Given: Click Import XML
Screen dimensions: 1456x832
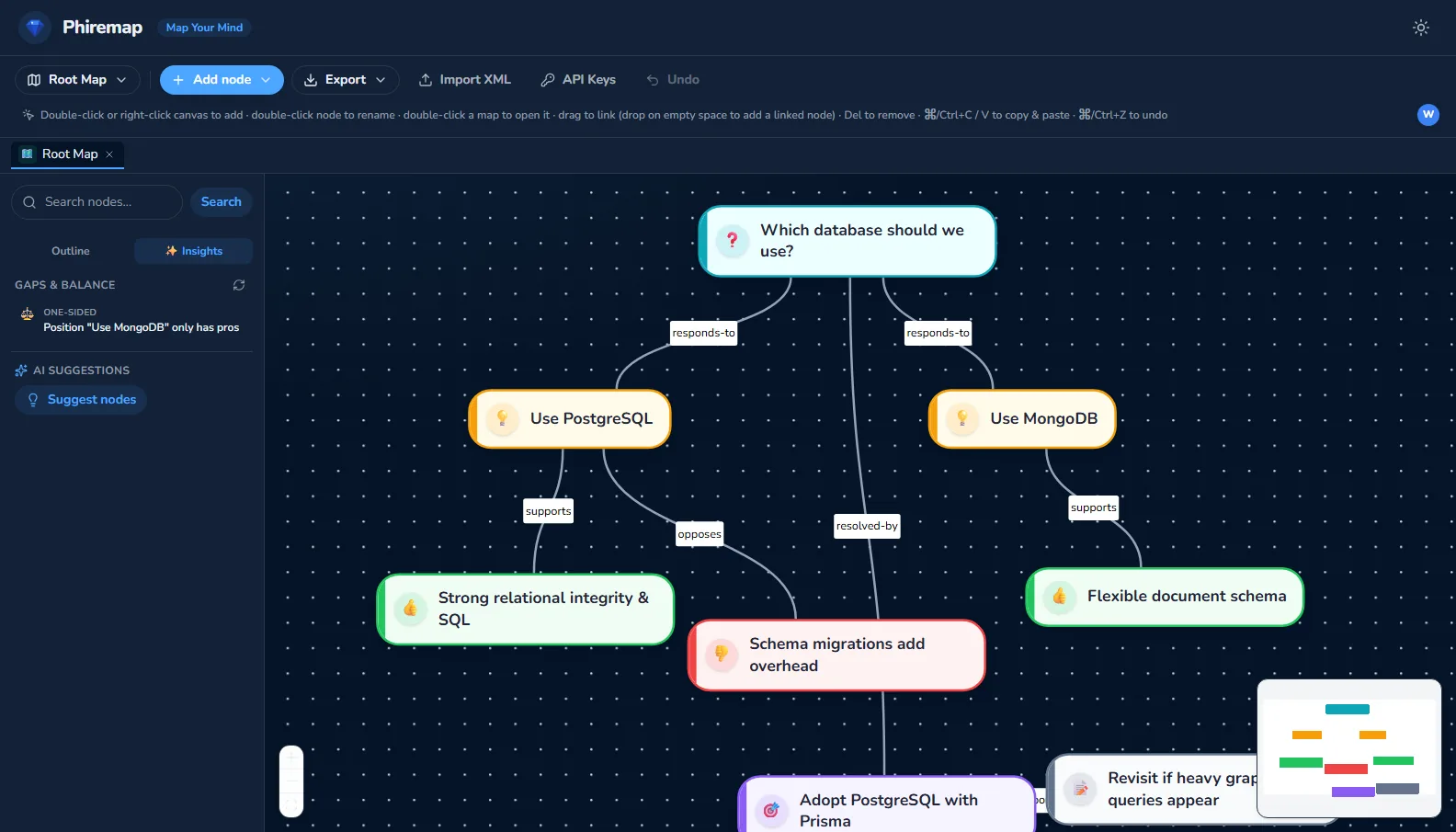Looking at the screenshot, I should pos(465,80).
